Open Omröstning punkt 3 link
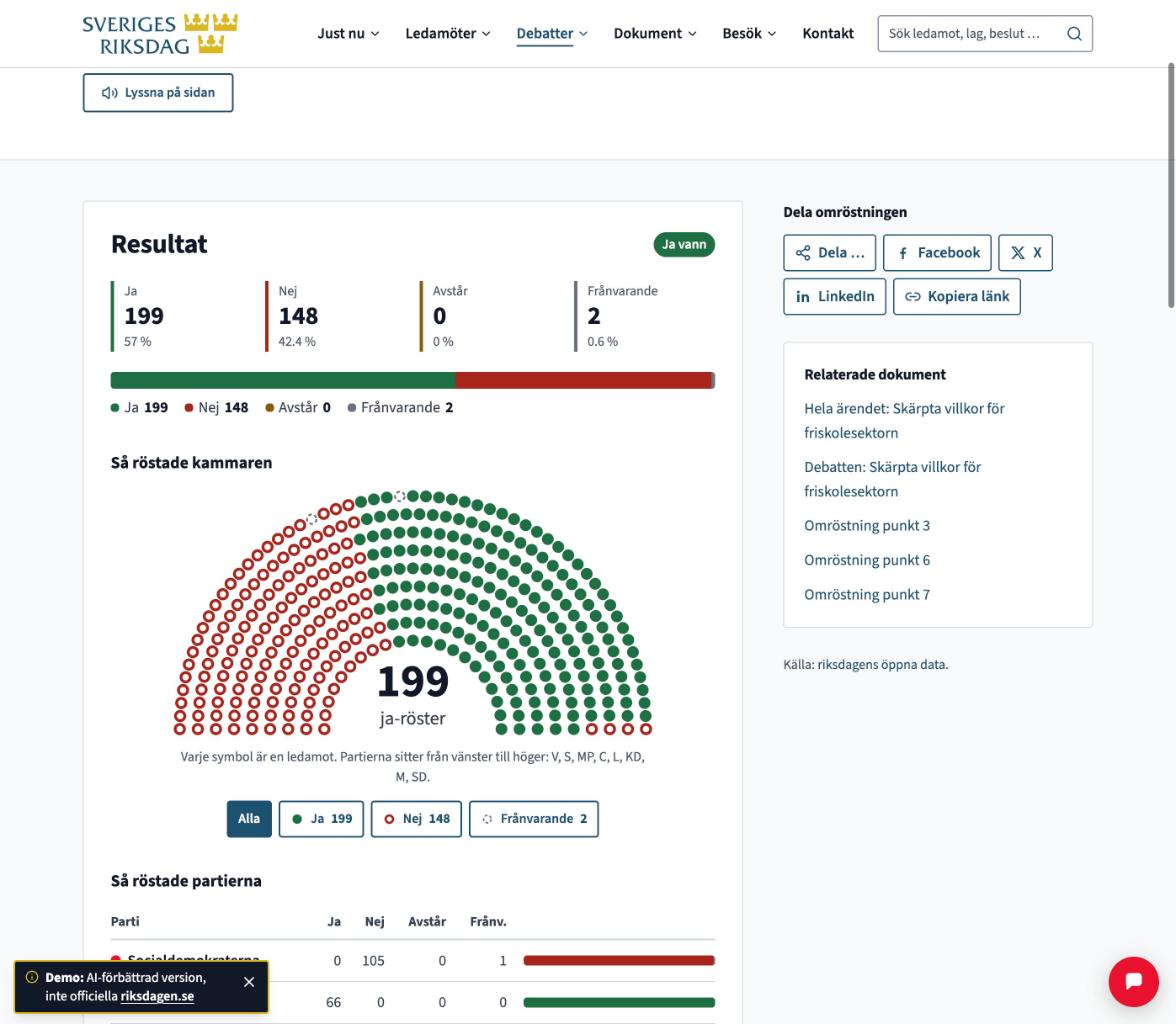Image resolution: width=1176 pixels, height=1024 pixels. point(867,526)
